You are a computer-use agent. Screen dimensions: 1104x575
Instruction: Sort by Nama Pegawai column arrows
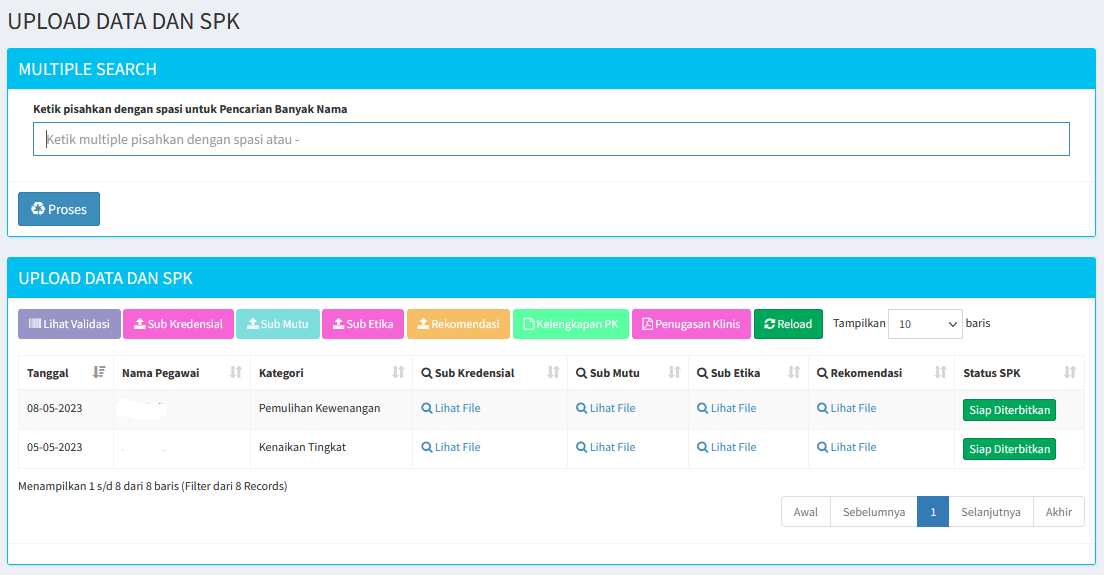click(236, 372)
